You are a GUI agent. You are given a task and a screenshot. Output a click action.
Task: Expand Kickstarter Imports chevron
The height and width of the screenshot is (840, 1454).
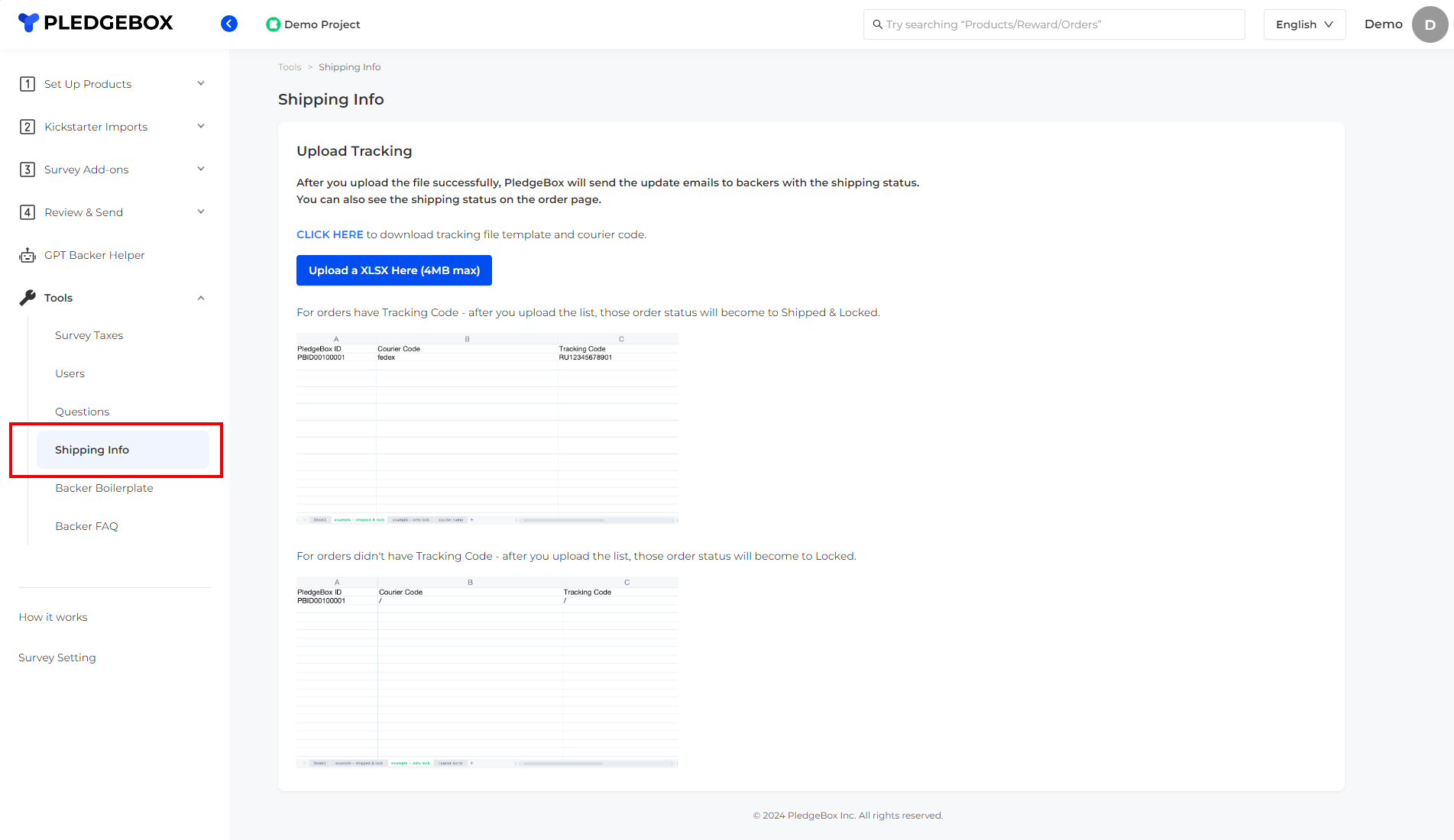(201, 127)
